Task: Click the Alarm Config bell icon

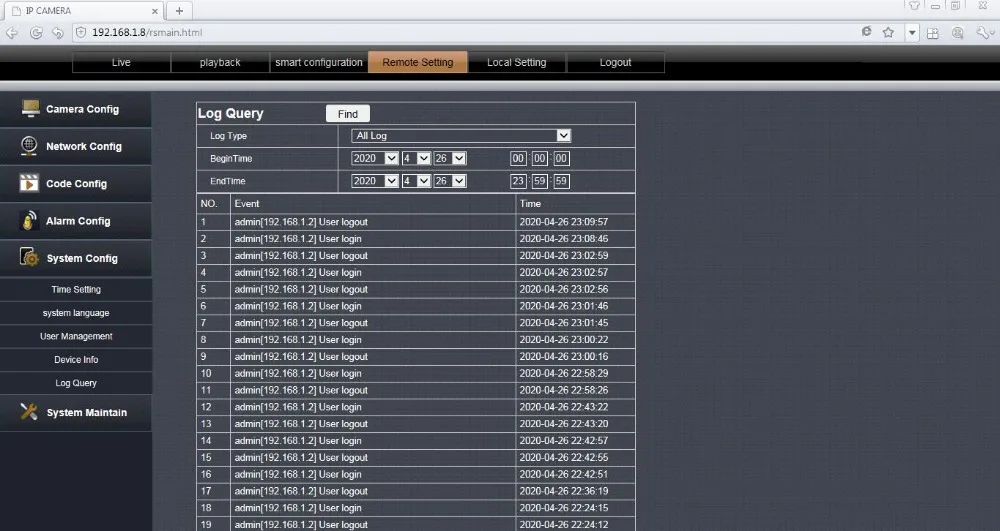Action: point(29,221)
